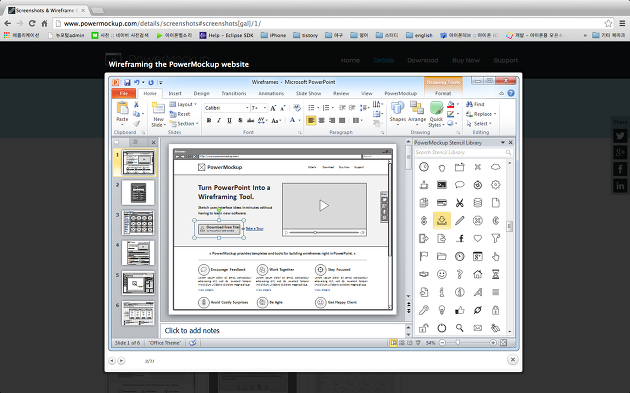
Task: Open Stencil Library panel options dropdown arrow
Action: 502,142
